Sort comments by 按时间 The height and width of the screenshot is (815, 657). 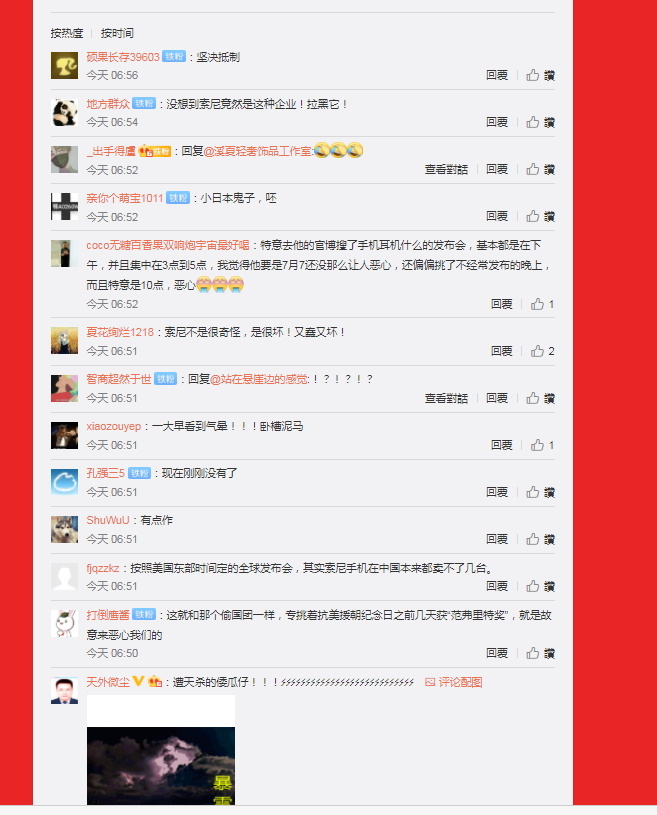117,33
